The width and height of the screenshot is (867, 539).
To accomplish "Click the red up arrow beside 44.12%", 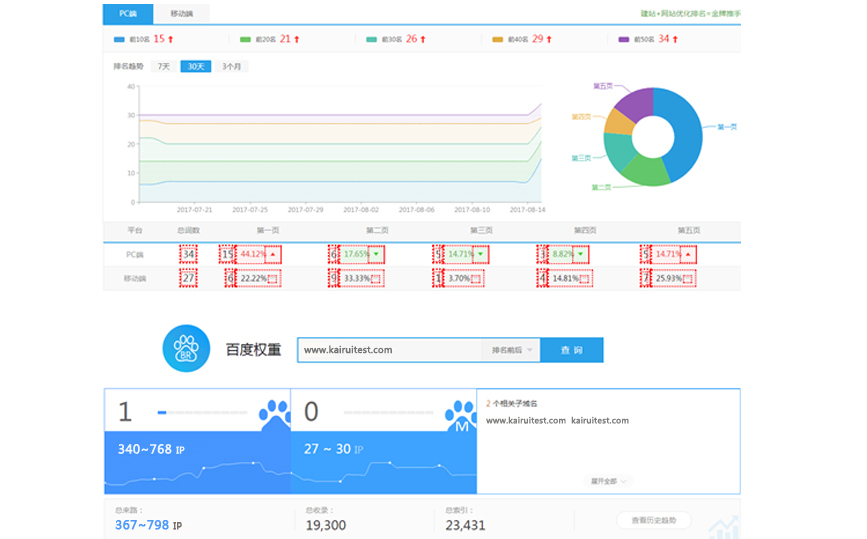I will coord(273,254).
